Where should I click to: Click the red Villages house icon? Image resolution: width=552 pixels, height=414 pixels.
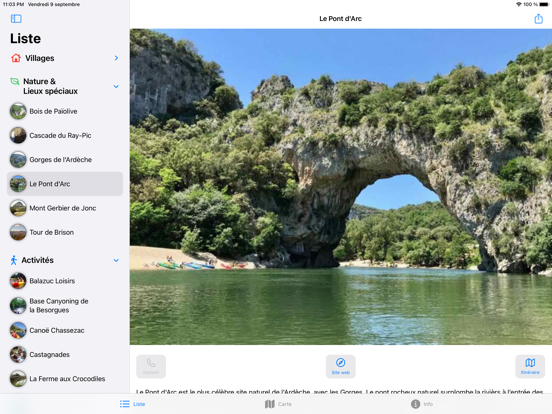click(x=16, y=58)
